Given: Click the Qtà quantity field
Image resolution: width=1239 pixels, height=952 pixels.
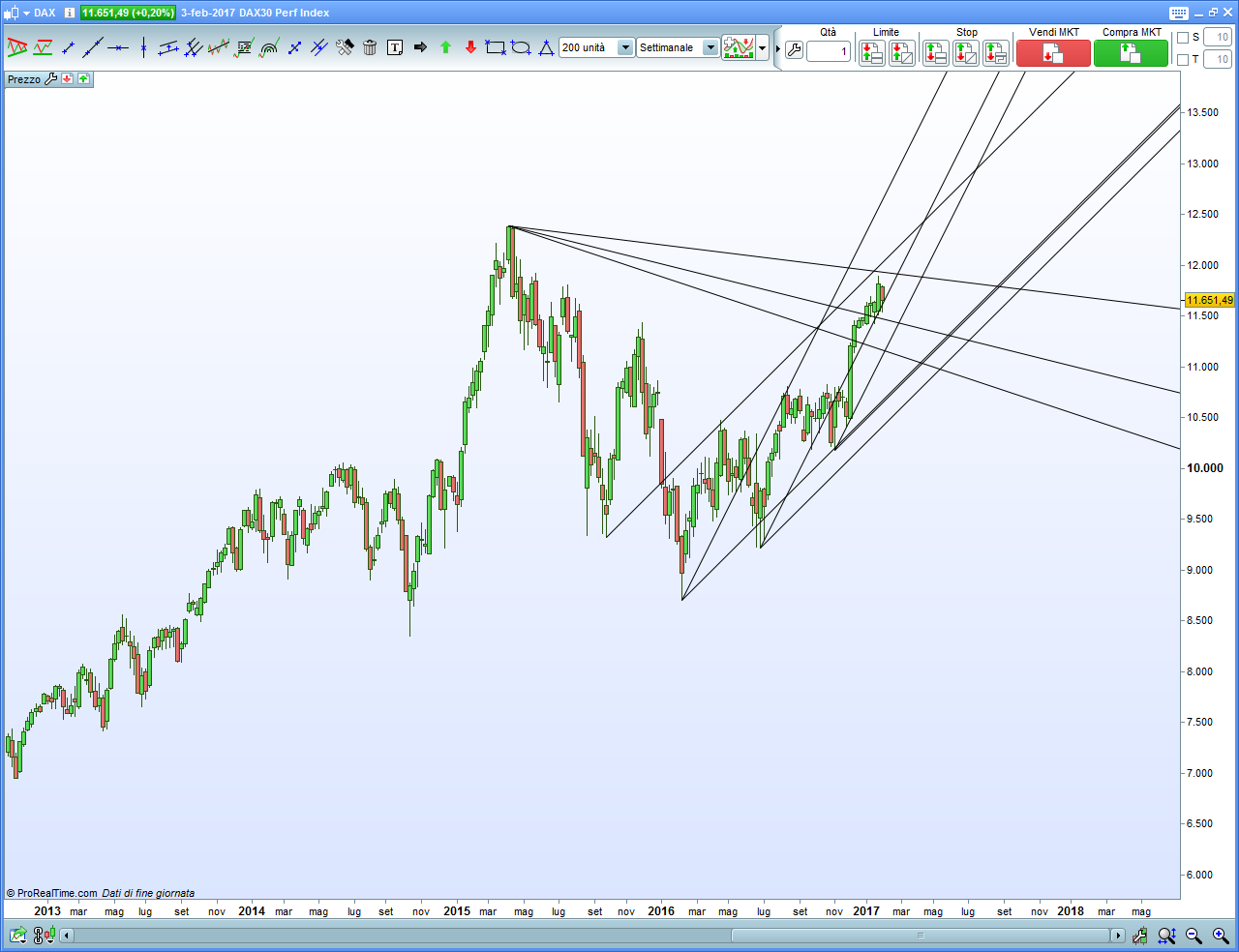Looking at the screenshot, I should pos(829,51).
